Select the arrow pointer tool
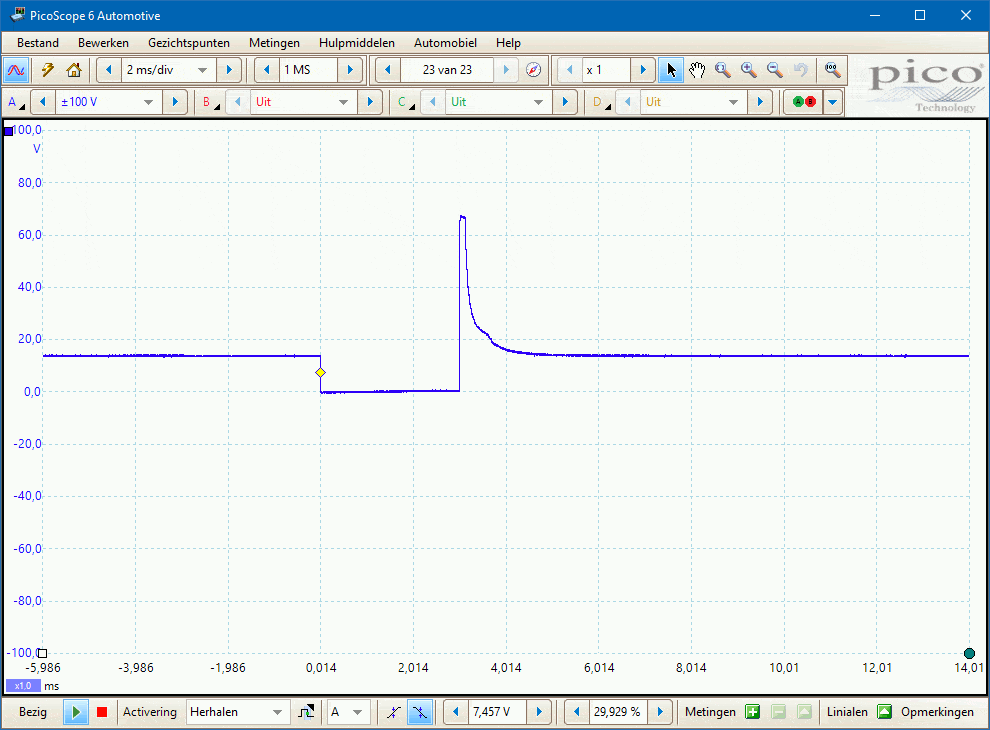Viewport: 990px width, 730px height. (x=671, y=70)
